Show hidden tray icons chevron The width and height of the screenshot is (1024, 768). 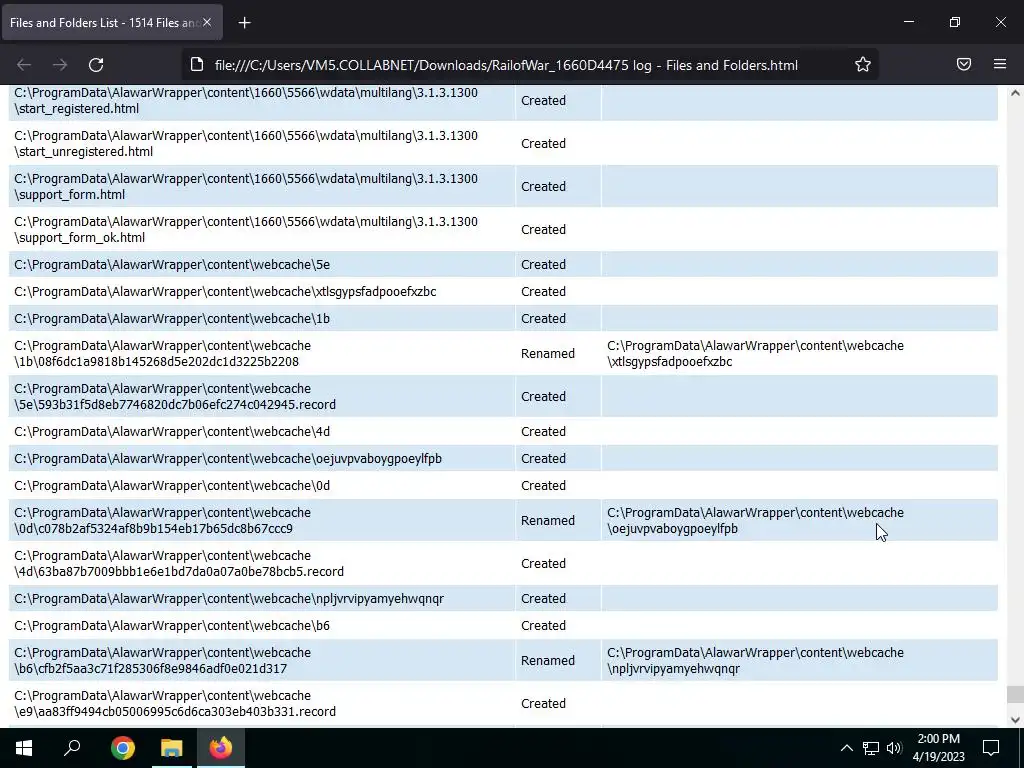(x=846, y=748)
